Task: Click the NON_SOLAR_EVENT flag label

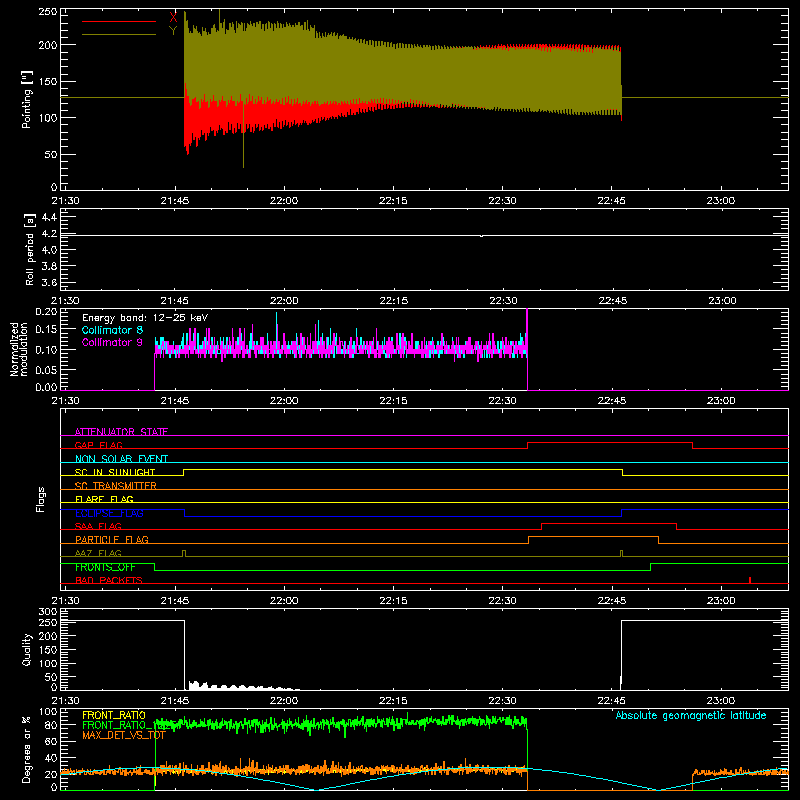Action: 121,459
